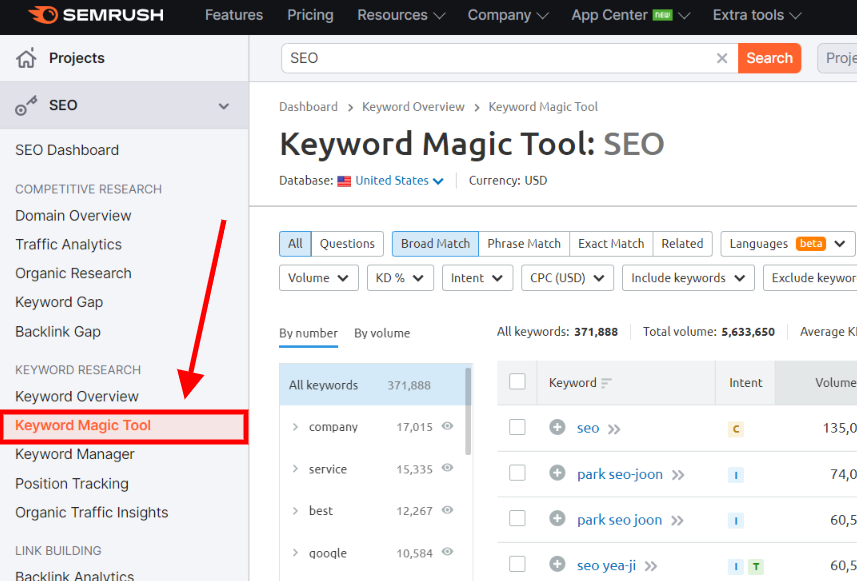Viewport: 857px width, 581px height.
Task: Open the CPC (USD) filter dropdown
Action: coord(567,278)
